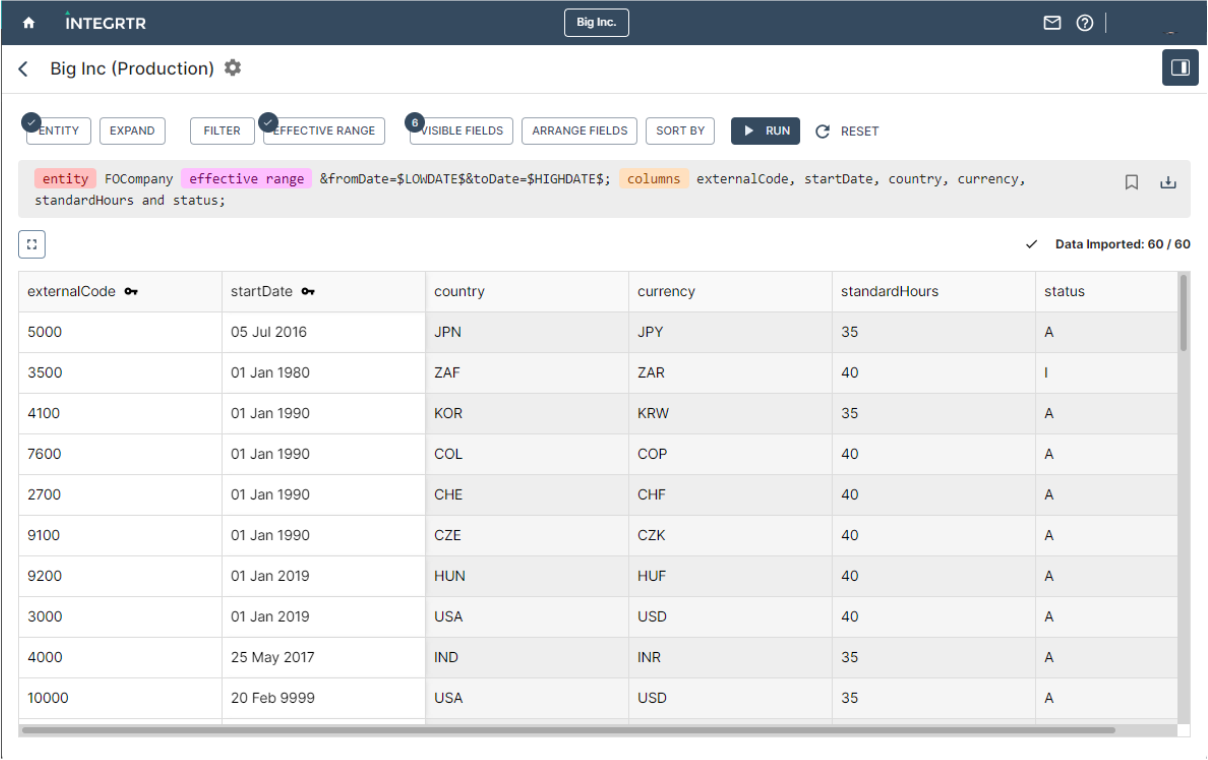
Task: Select the JPN country cell
Action: point(527,332)
